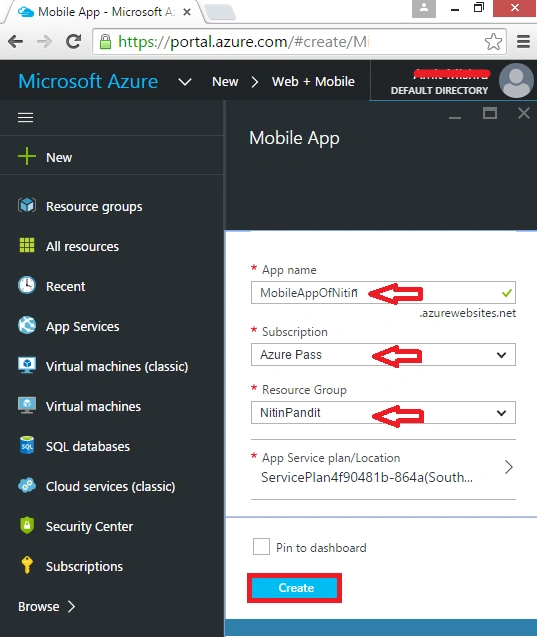This screenshot has height=637, width=537.
Task: Toggle the hamburger sidebar menu icon
Action: (x=26, y=118)
